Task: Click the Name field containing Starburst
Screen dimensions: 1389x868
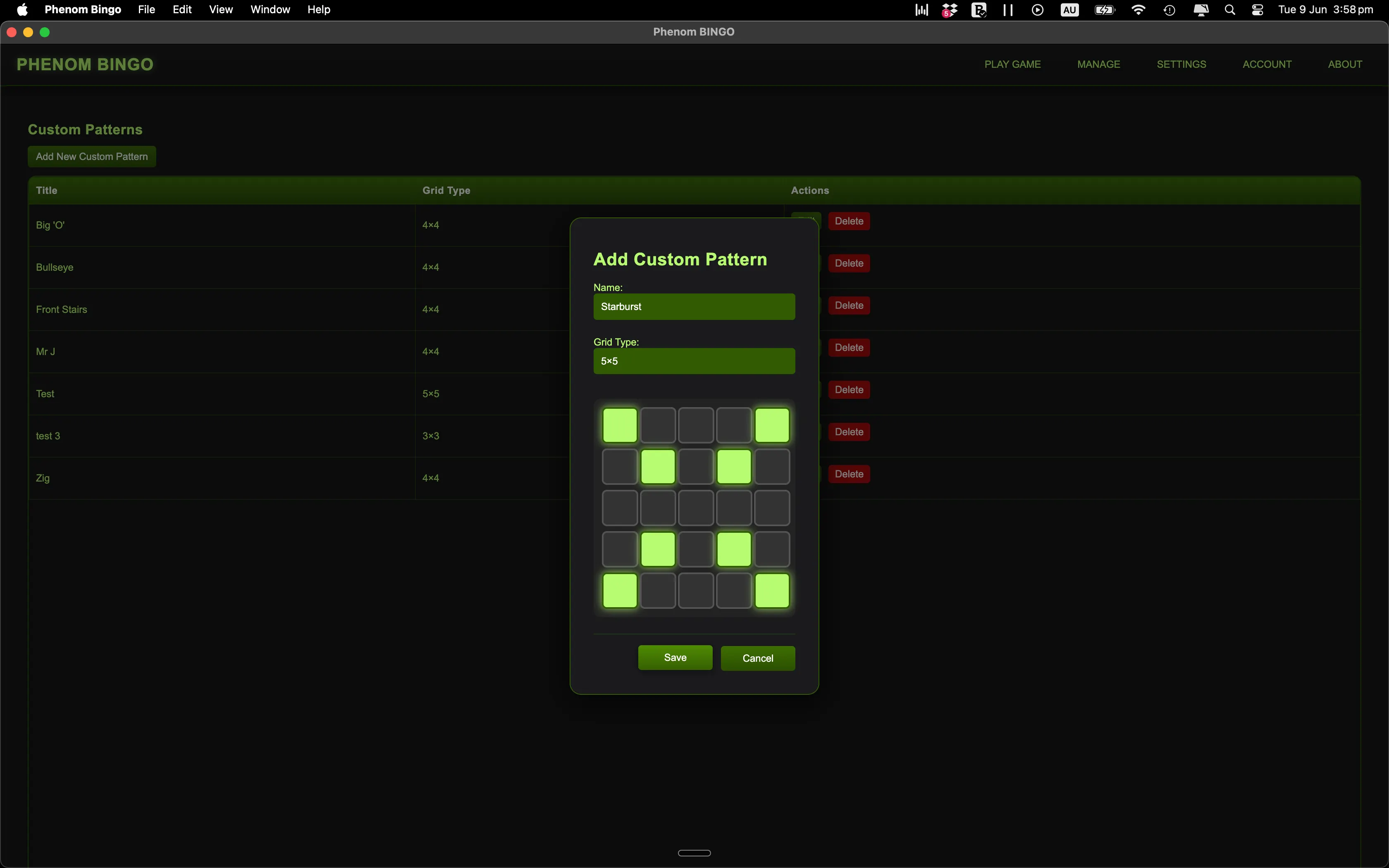Action: pos(694,307)
